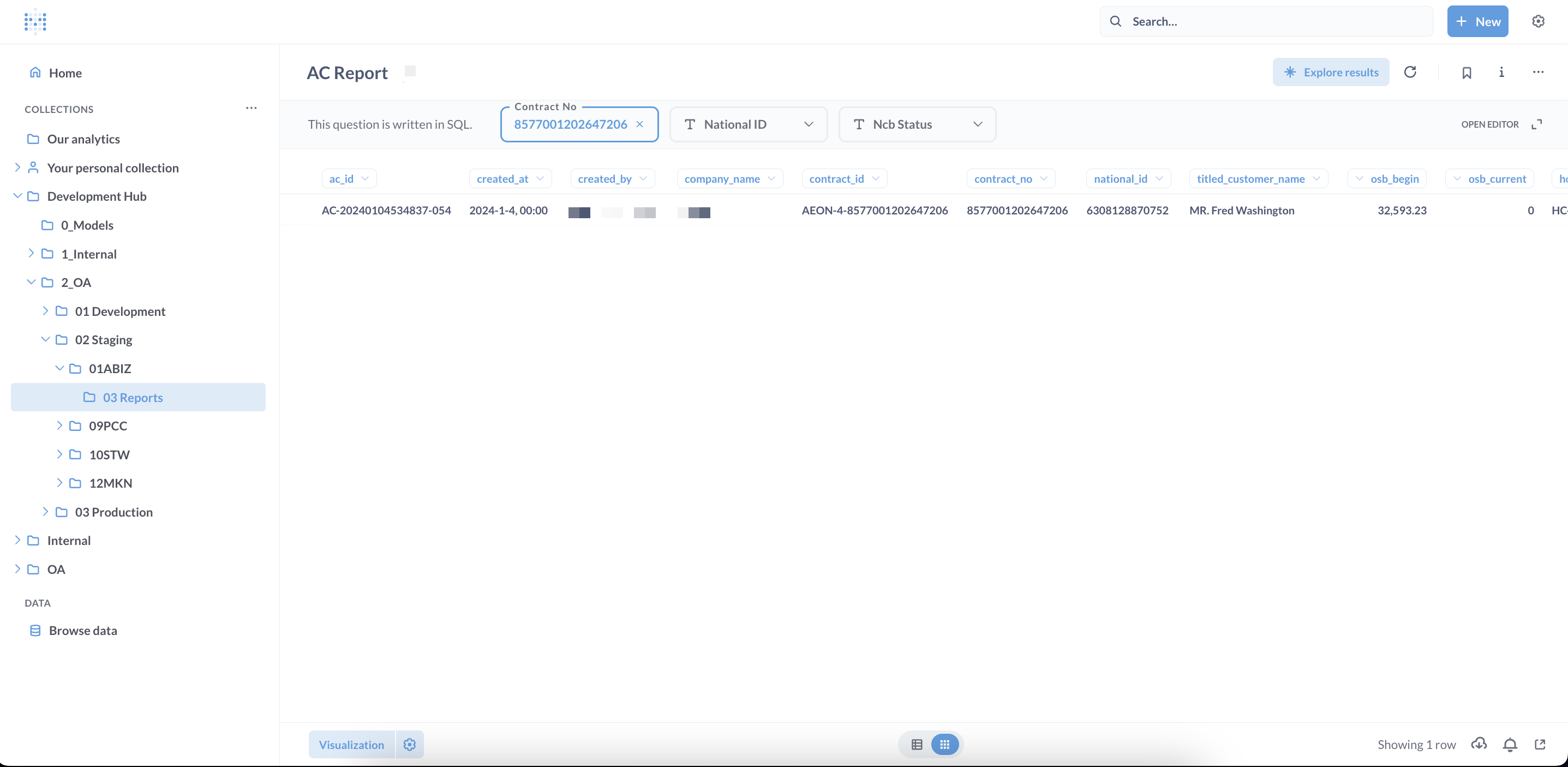Click the Explore results button
This screenshot has height=767, width=1568.
[x=1331, y=73]
